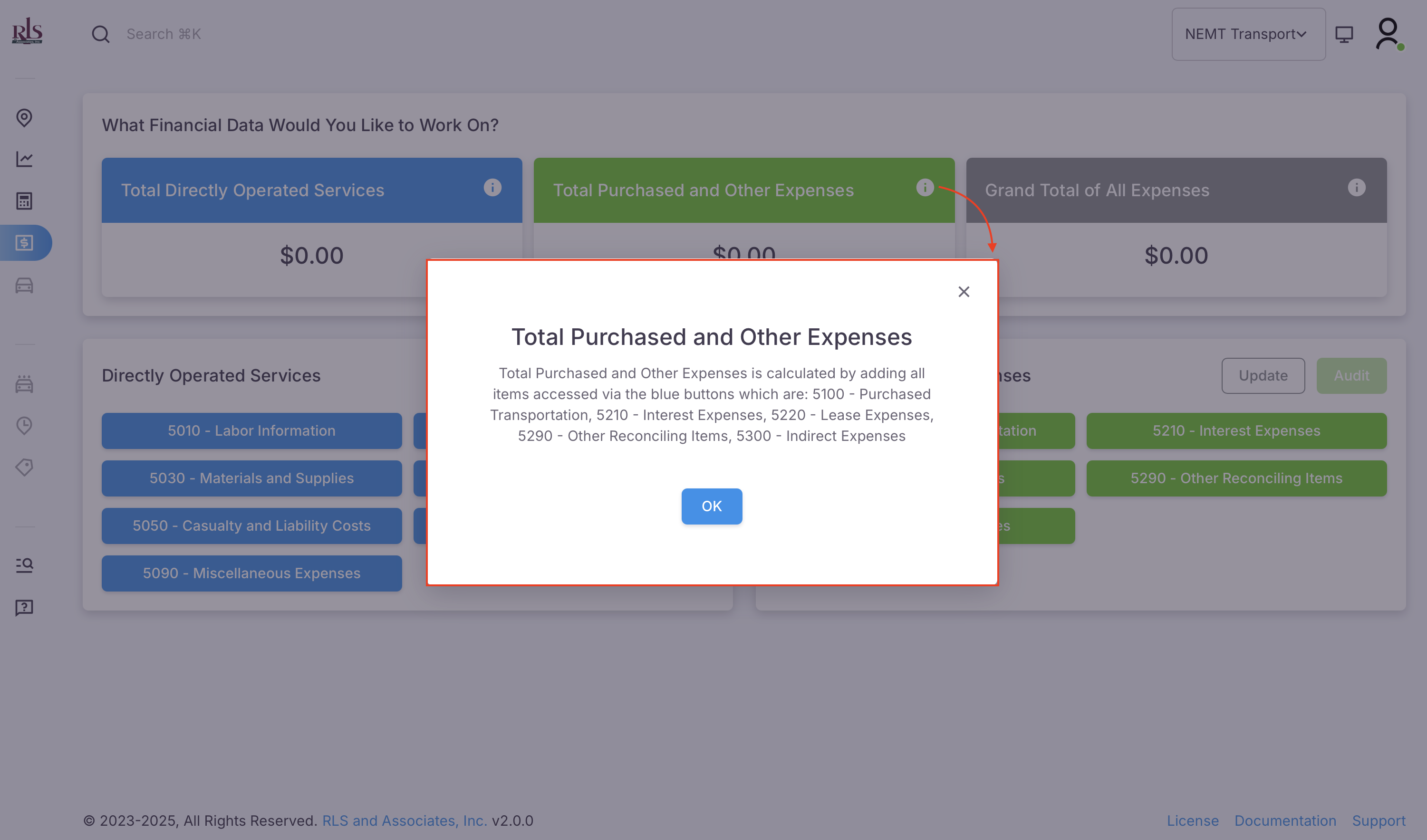The width and height of the screenshot is (1427, 840).
Task: Open the calculator sidebar icon
Action: click(x=24, y=201)
